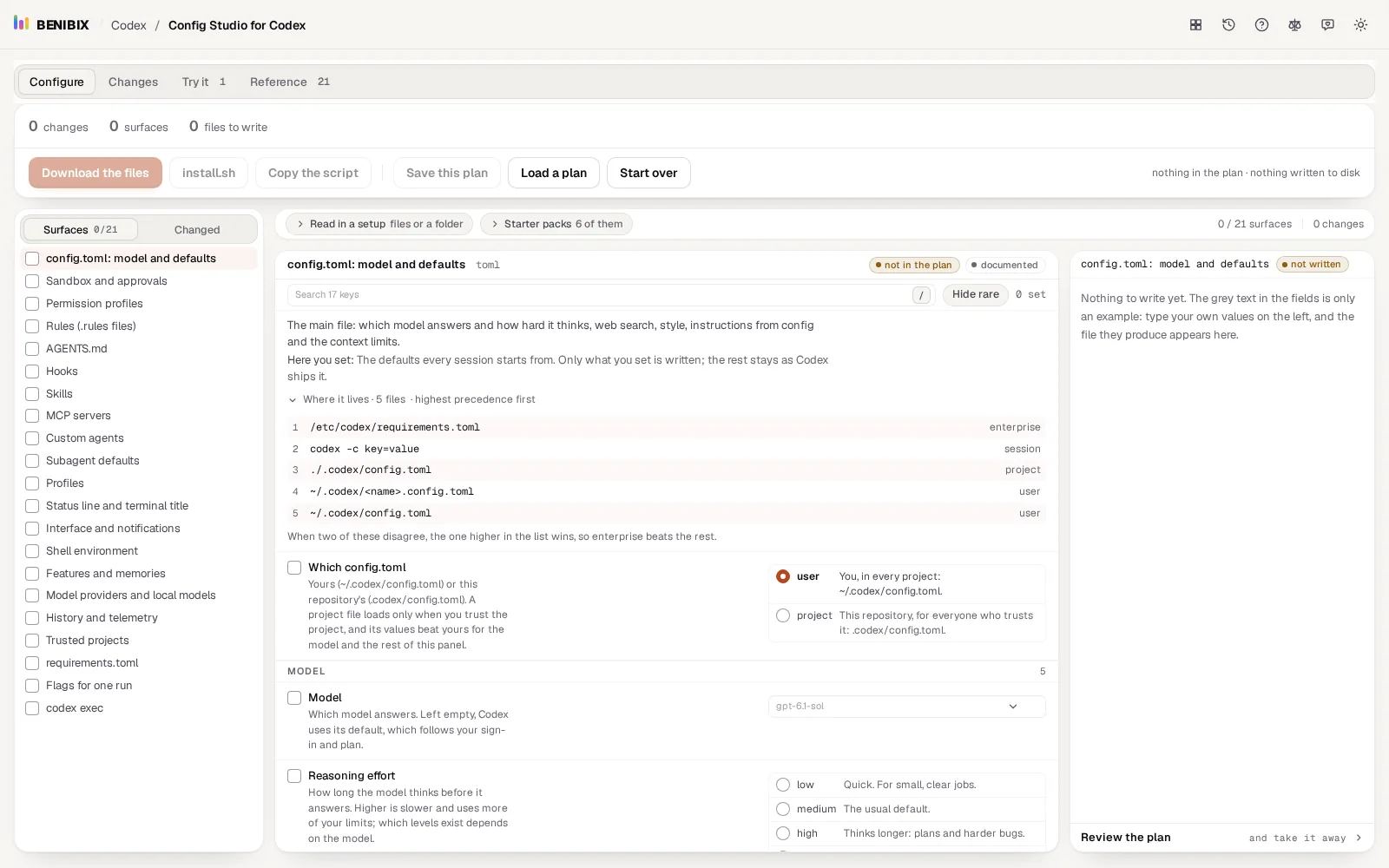Choose high reasoning effort
This screenshot has height=868, width=1389.
783,833
